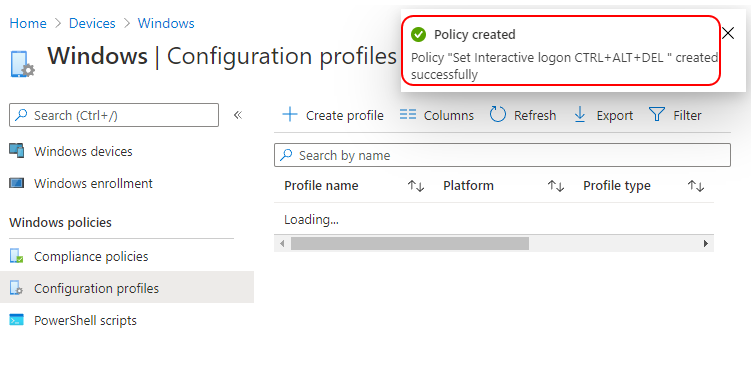Click the Columns grid icon
This screenshot has width=751, height=368.
point(408,115)
